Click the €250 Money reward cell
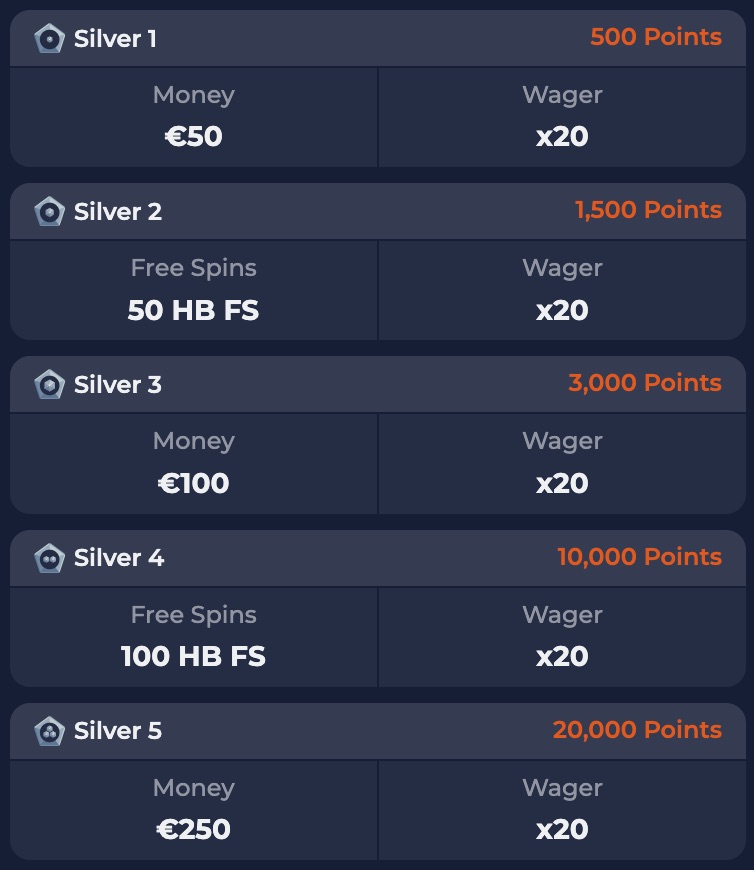 click(194, 810)
